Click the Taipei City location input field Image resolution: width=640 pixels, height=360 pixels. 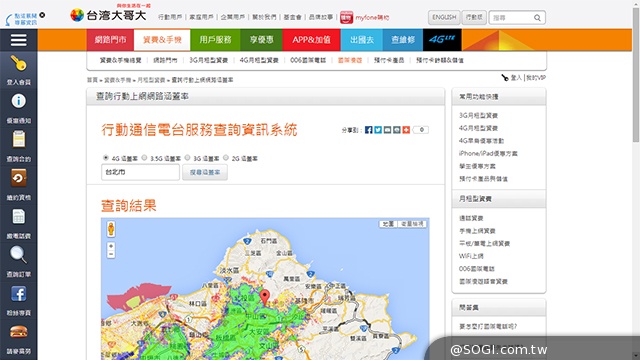[140, 172]
